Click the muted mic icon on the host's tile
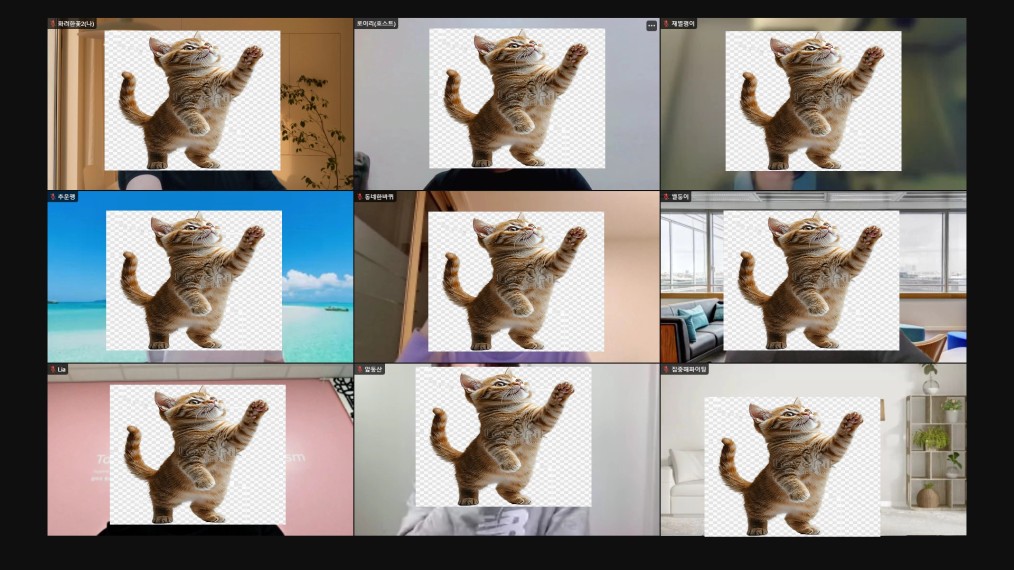The width and height of the screenshot is (1014, 570). tap(359, 23)
